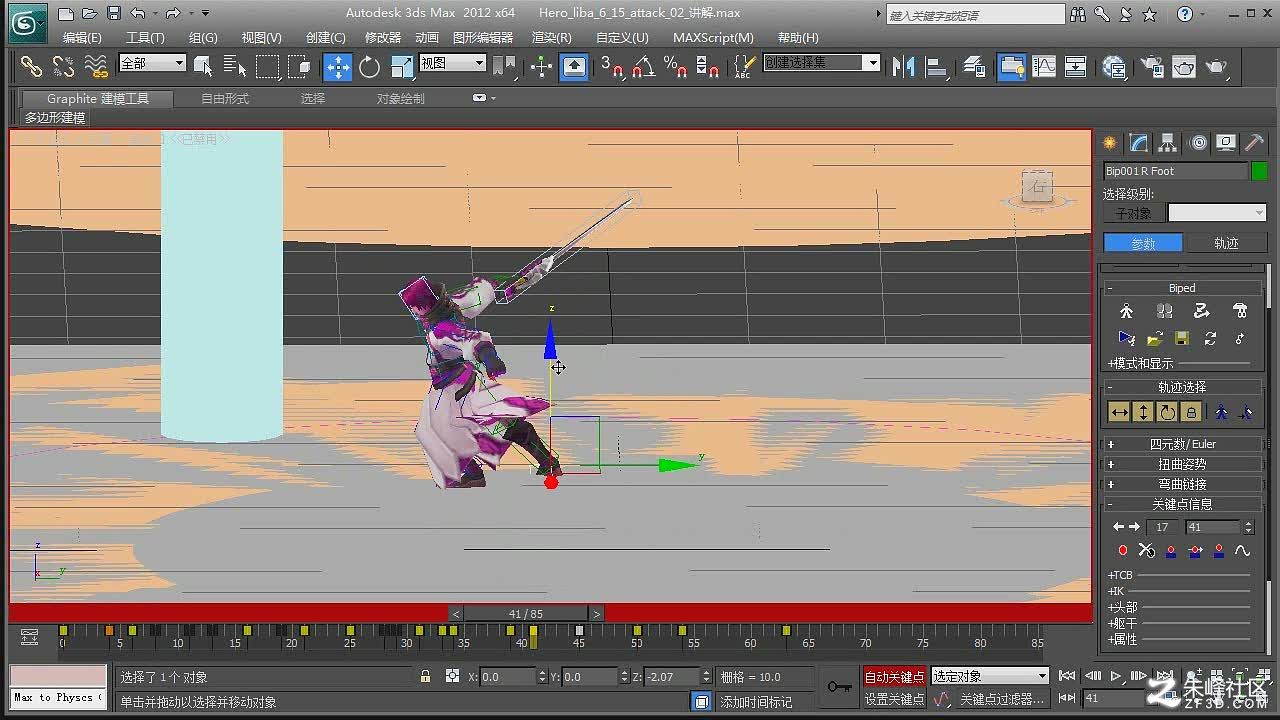Open the Create command panel tab
Viewport: 1280px width, 720px height.
[1109, 143]
